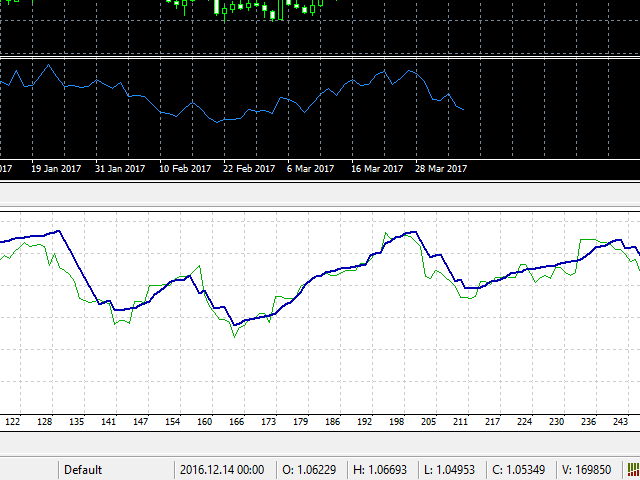
Task: Click the 166 mark on bottom axis
Action: [236, 422]
